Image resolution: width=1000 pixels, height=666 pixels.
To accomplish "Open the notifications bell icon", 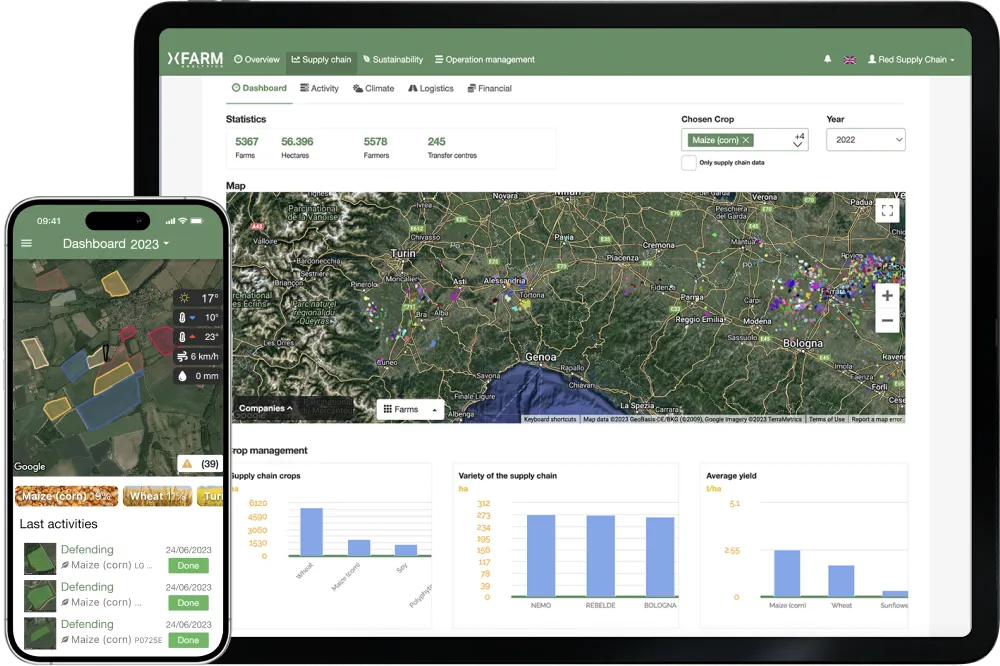I will coord(827,59).
